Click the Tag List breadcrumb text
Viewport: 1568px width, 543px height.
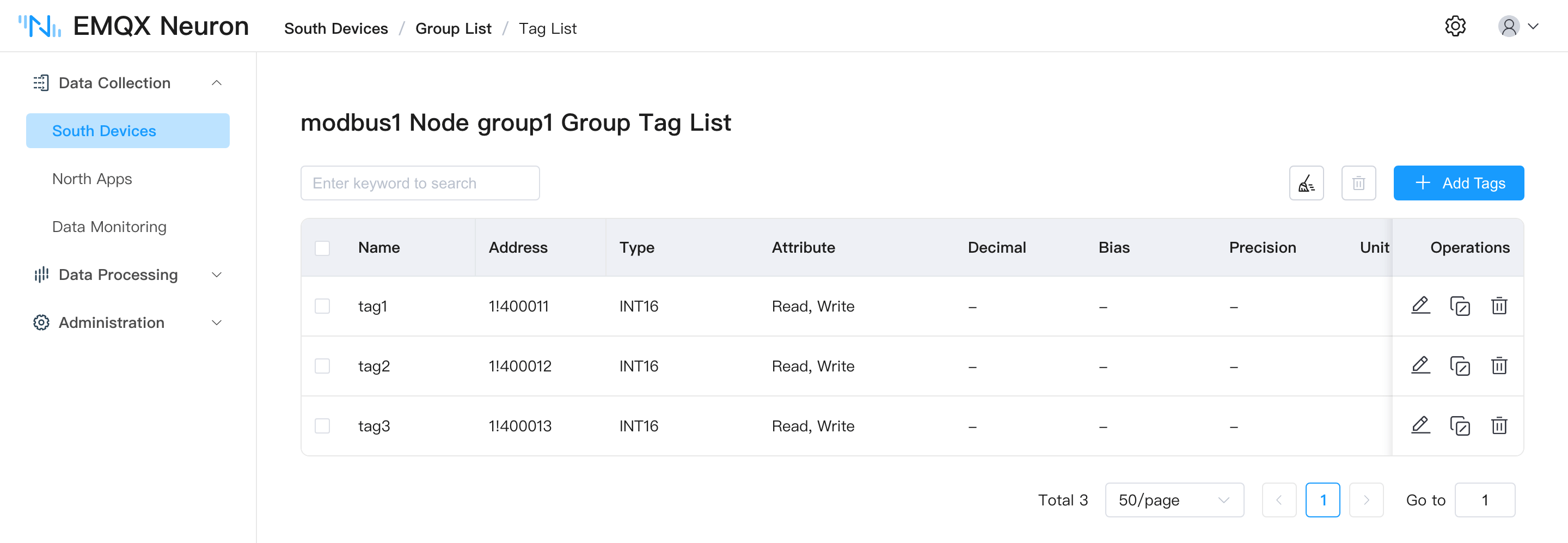547,29
